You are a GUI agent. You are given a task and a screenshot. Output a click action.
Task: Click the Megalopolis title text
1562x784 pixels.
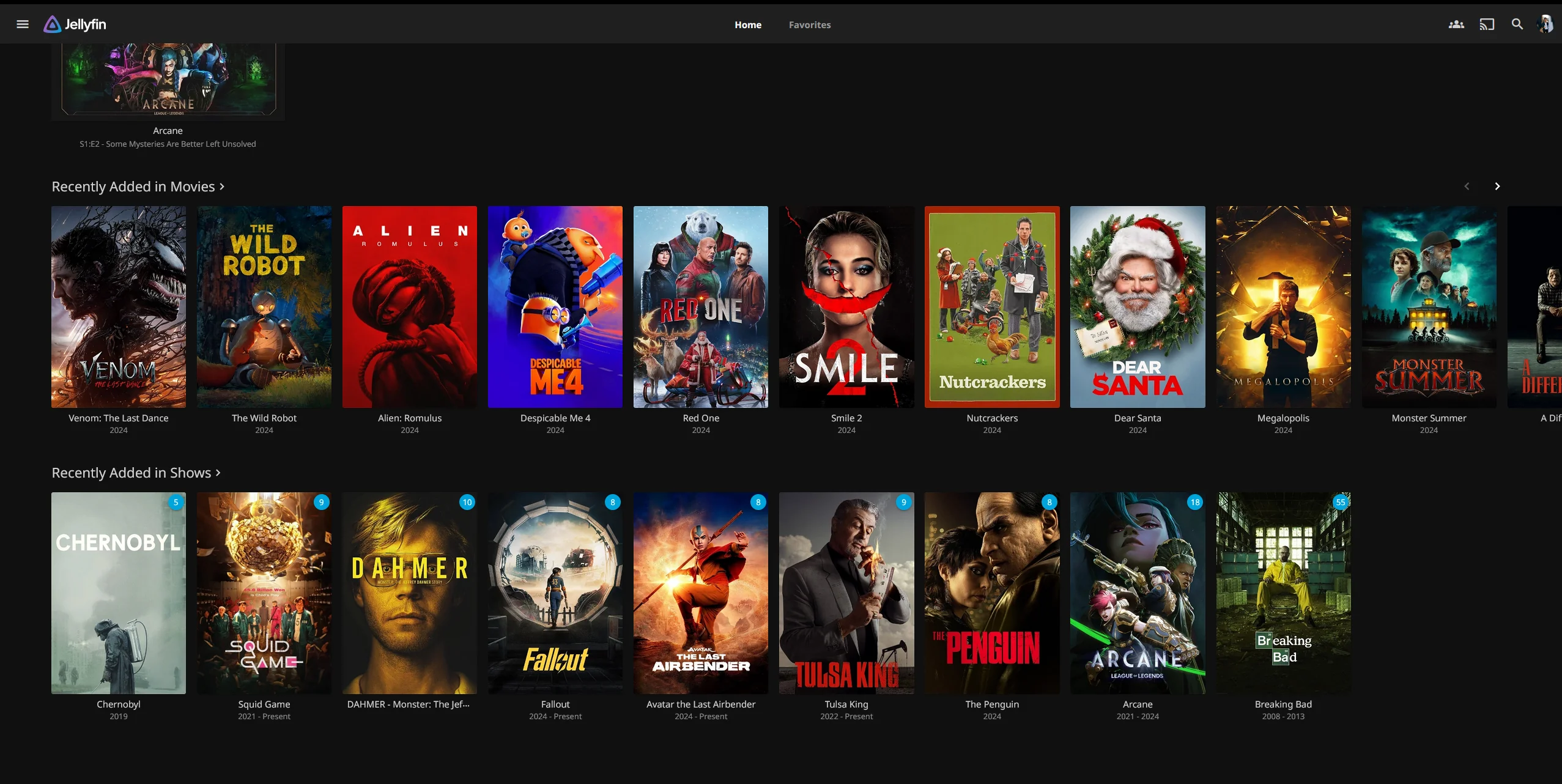coord(1283,418)
